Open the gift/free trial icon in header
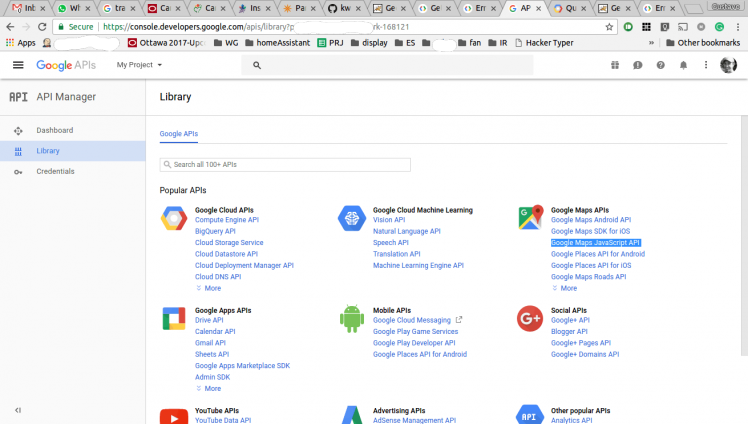 pos(615,65)
